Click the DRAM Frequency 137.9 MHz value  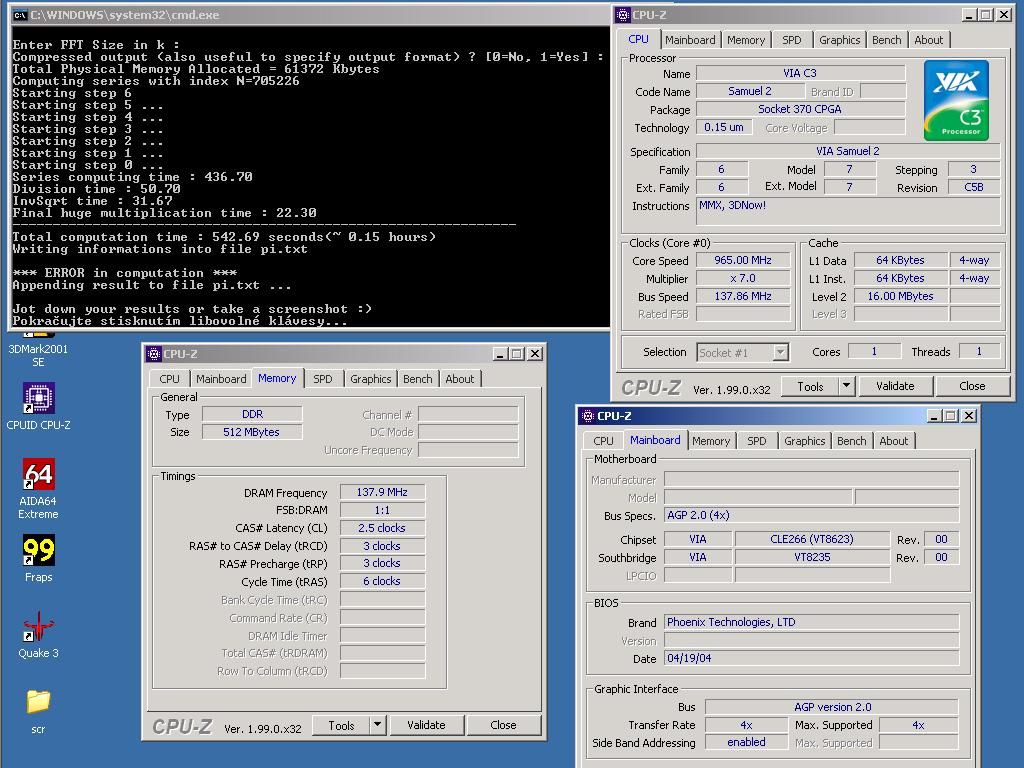(x=382, y=492)
